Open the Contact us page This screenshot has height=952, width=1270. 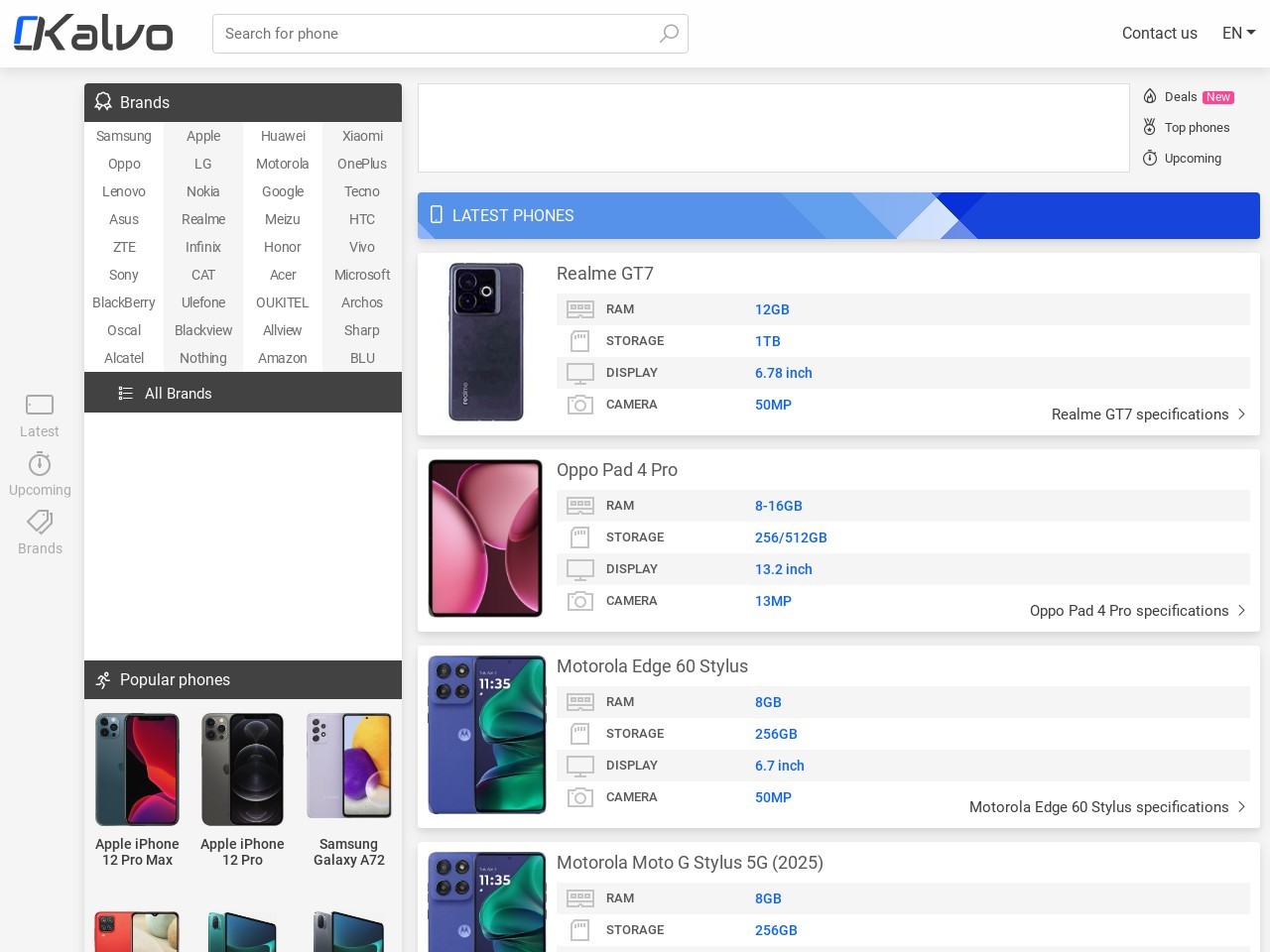[1159, 33]
